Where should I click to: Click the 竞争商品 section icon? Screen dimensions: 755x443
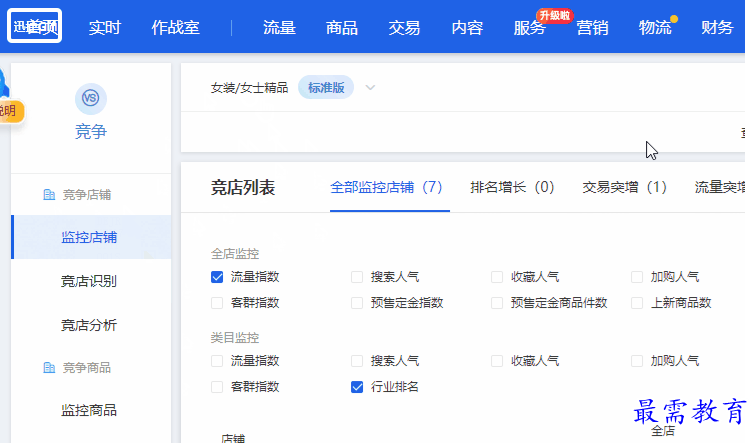point(49,367)
